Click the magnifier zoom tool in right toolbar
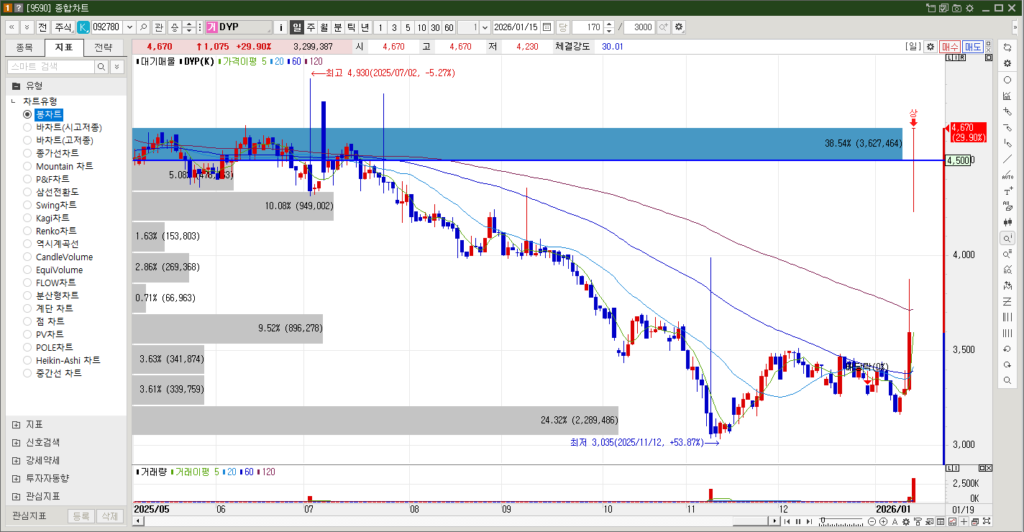Screen dimensions: 1024x532 pos(1007,239)
